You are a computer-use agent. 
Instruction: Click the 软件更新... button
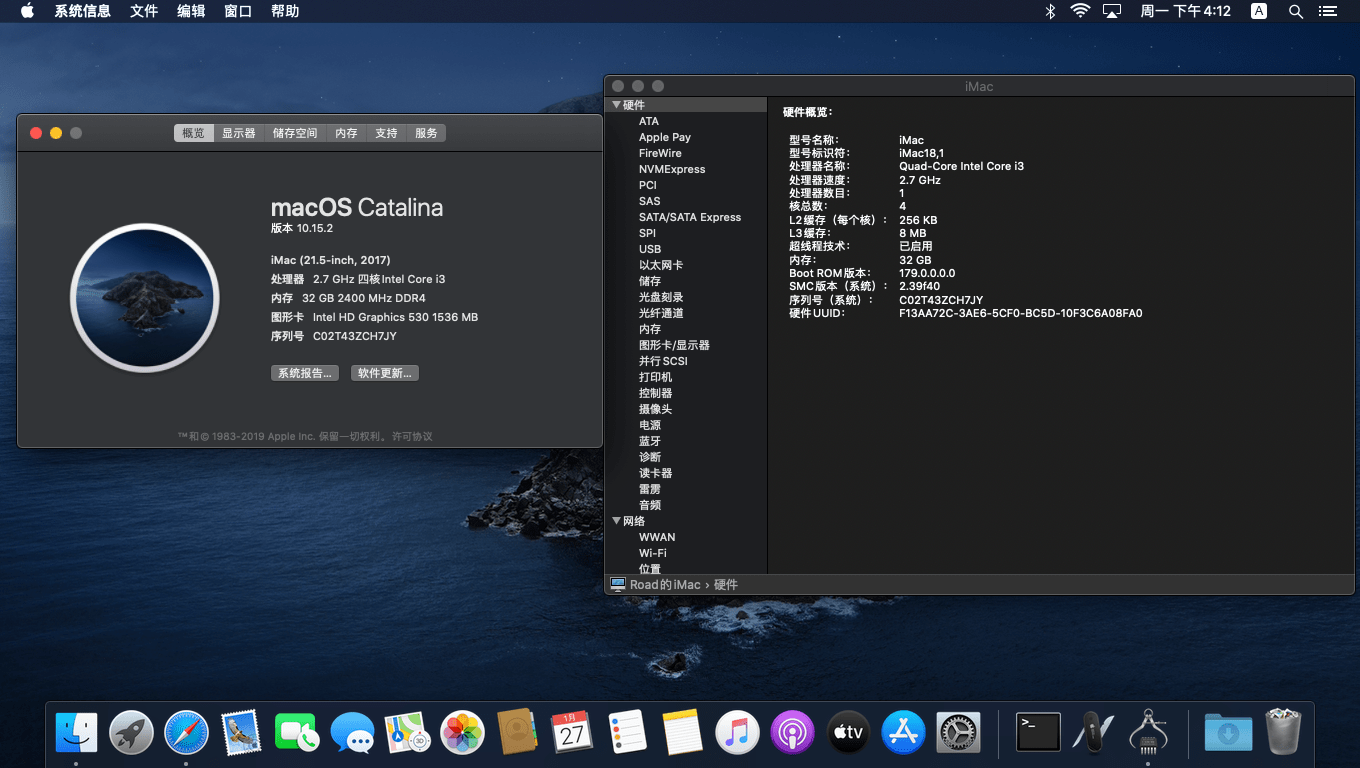click(385, 373)
